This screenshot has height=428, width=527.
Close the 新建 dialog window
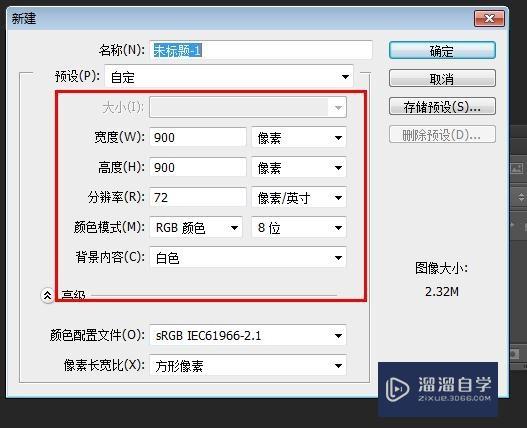pyautogui.click(x=489, y=18)
